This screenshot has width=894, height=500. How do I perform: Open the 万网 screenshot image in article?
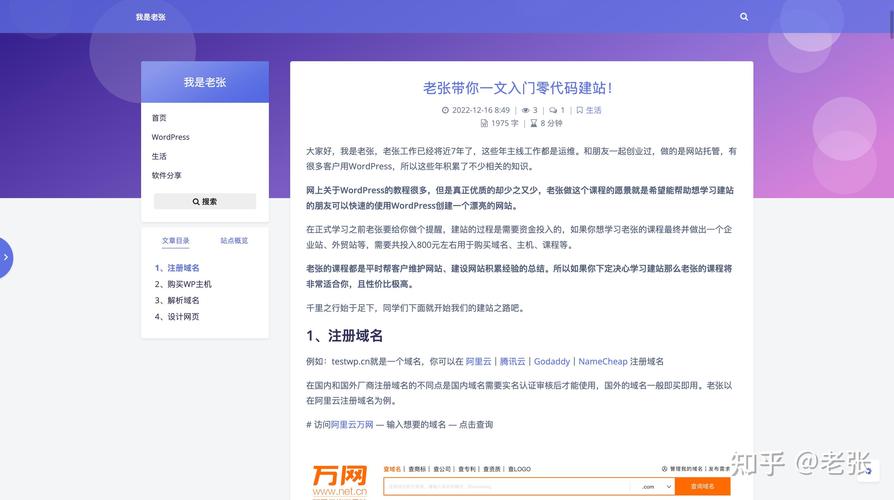coord(520,479)
